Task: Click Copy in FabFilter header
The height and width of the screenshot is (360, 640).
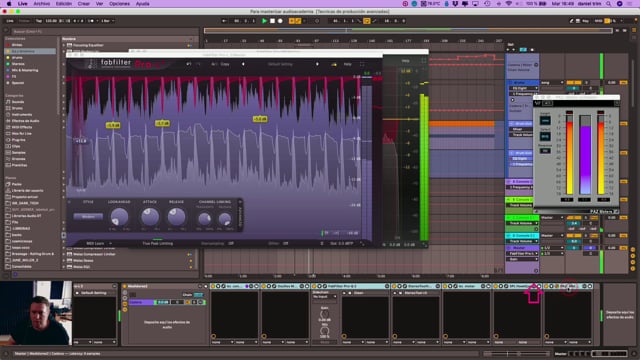Action: 225,64
